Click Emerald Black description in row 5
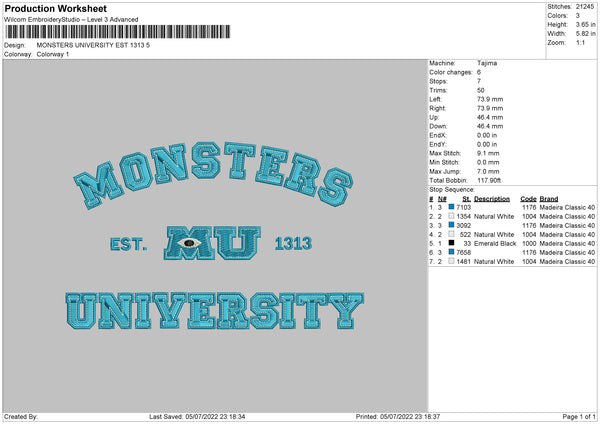600x424 pixels. pyautogui.click(x=495, y=243)
